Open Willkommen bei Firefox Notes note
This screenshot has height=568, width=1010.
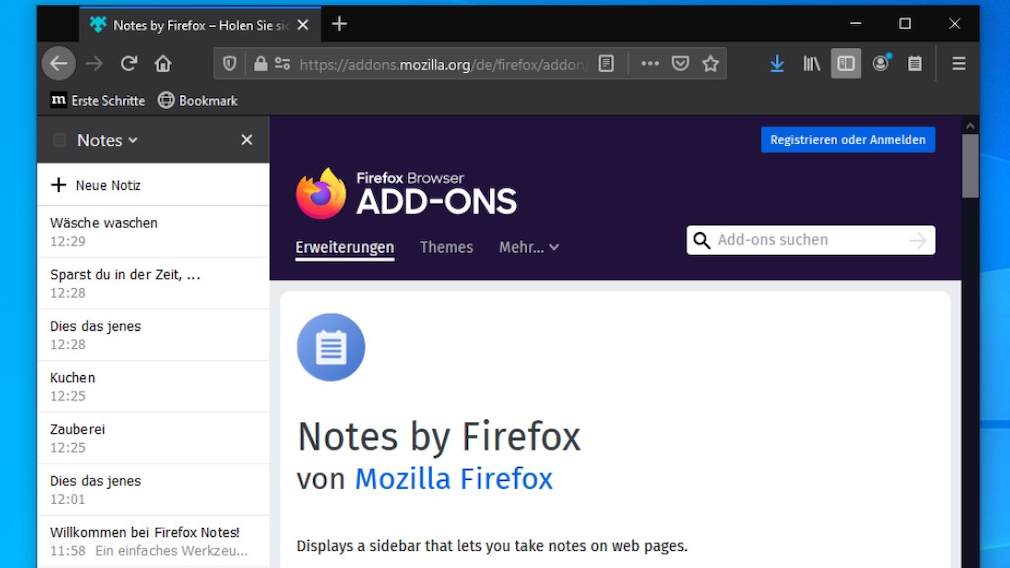153,541
